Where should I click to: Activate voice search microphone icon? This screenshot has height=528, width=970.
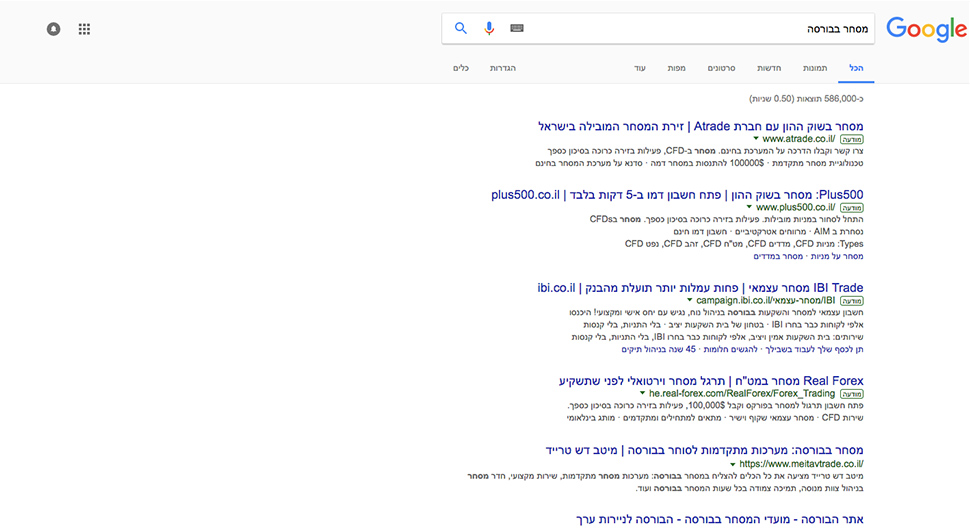489,28
